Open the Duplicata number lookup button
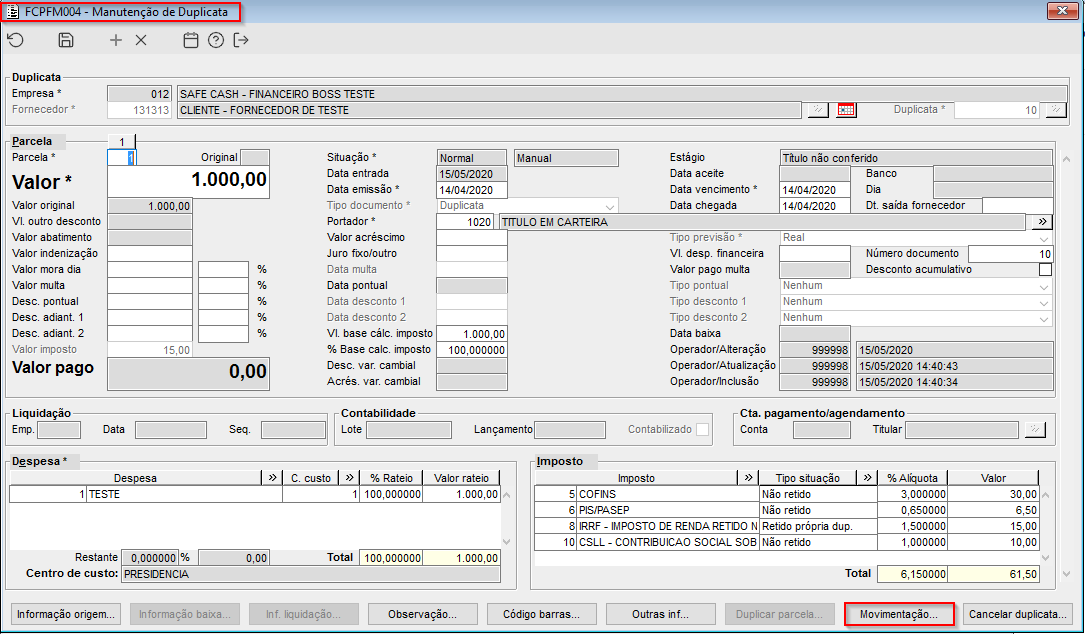1085x634 pixels. pos(1056,110)
